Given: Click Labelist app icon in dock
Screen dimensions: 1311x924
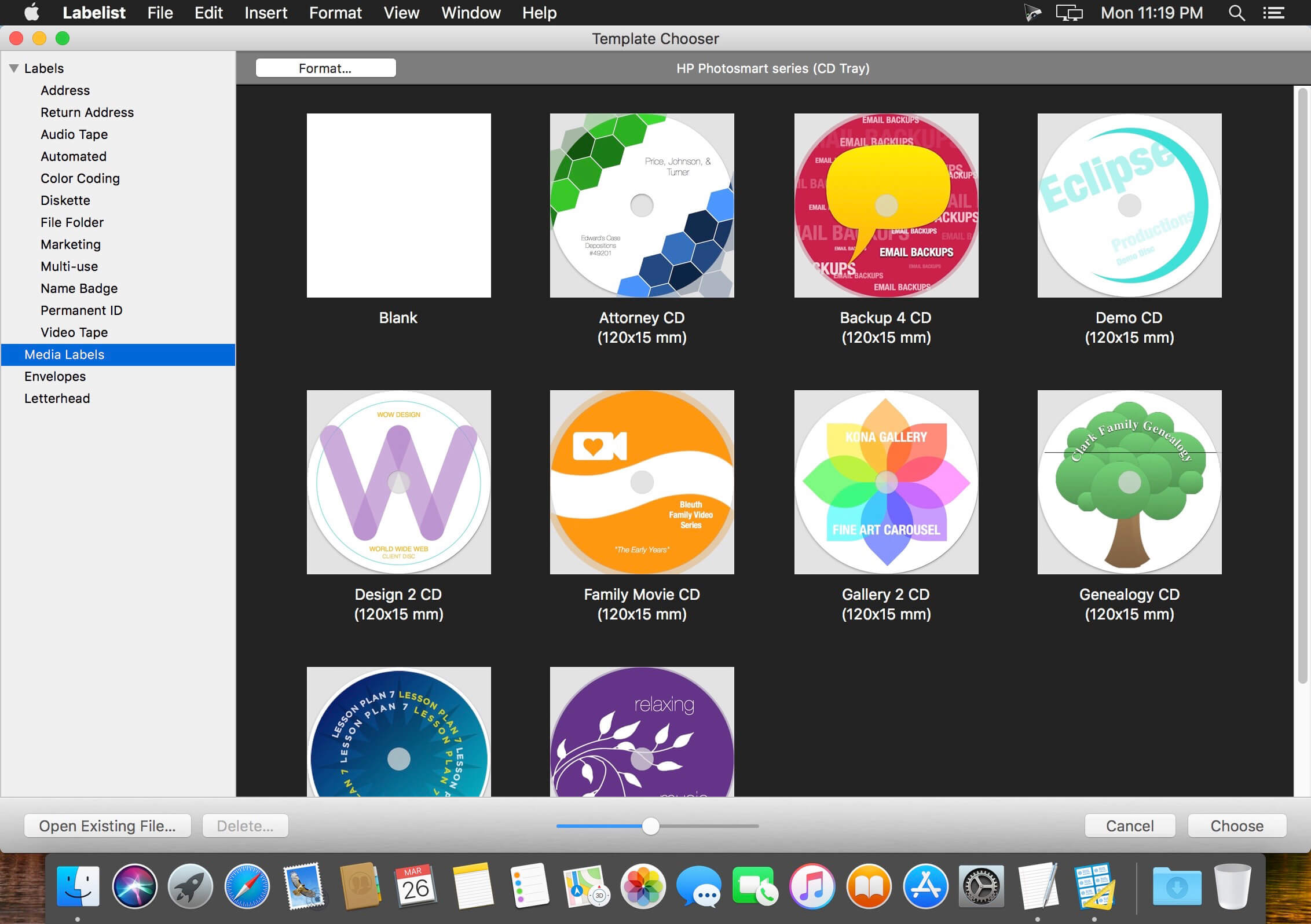Looking at the screenshot, I should coord(1094,886).
